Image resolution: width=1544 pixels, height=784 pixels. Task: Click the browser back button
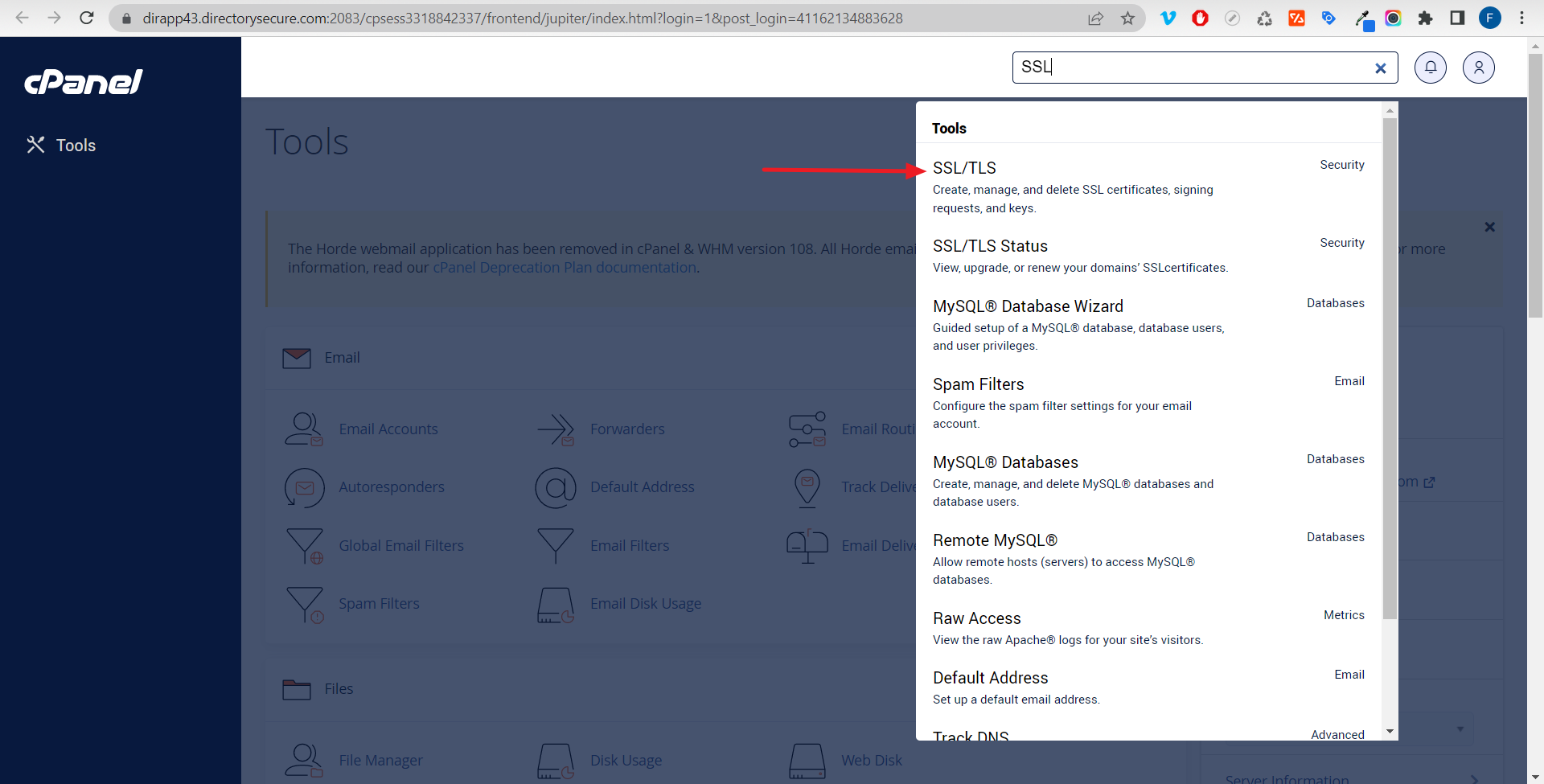(23, 18)
